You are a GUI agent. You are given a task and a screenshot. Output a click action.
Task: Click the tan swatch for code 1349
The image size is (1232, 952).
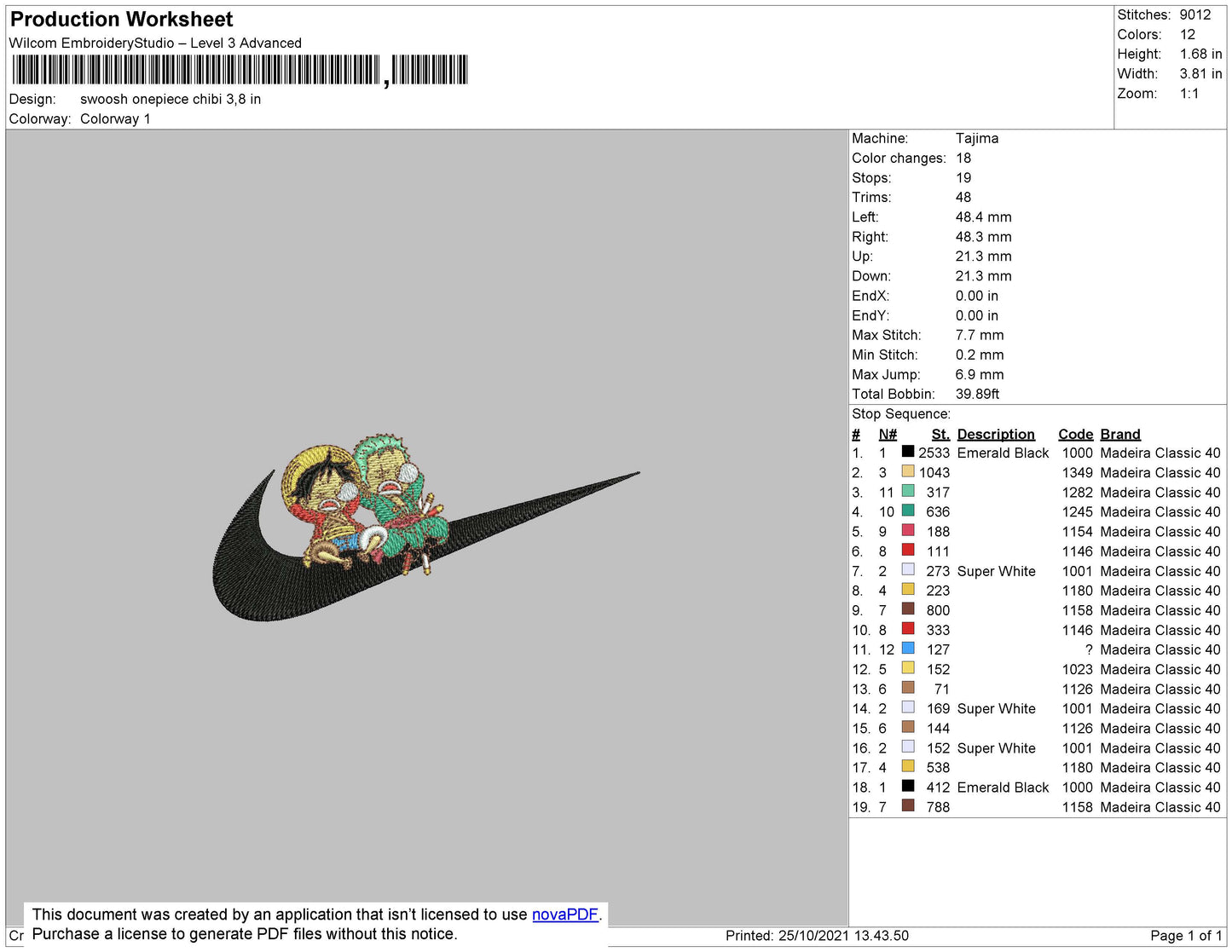coord(908,471)
